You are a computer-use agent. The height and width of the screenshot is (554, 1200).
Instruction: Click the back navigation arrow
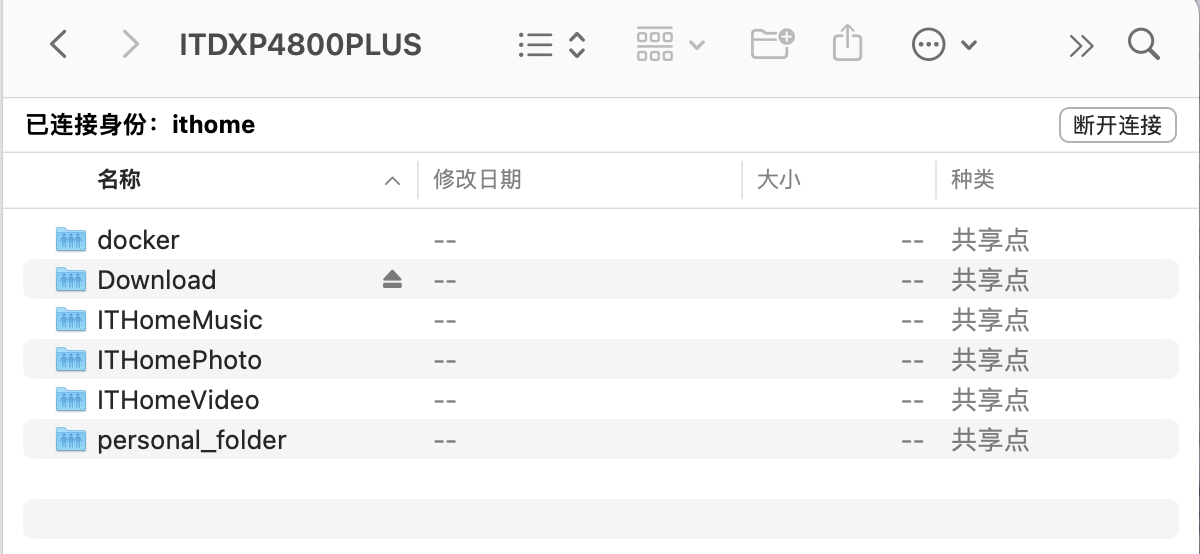pyautogui.click(x=59, y=45)
